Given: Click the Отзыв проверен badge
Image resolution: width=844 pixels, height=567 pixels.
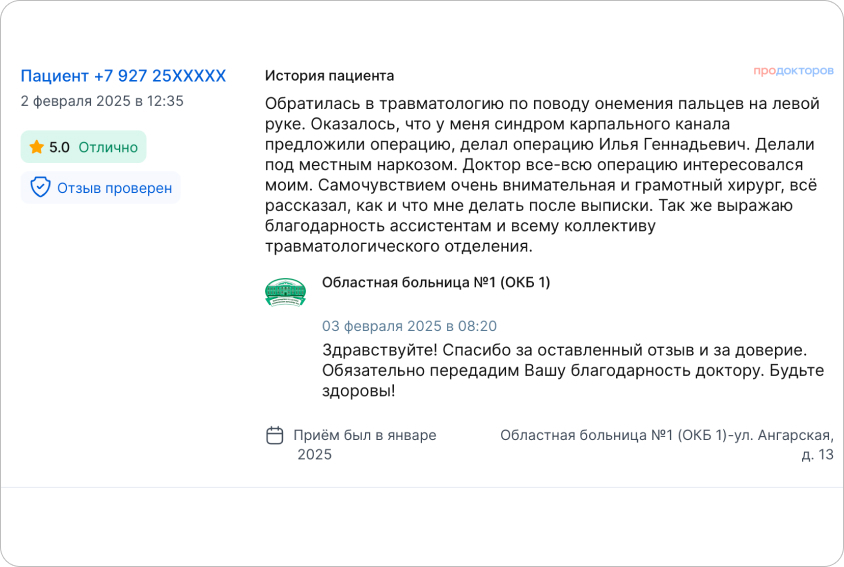Looking at the screenshot, I should point(101,187).
